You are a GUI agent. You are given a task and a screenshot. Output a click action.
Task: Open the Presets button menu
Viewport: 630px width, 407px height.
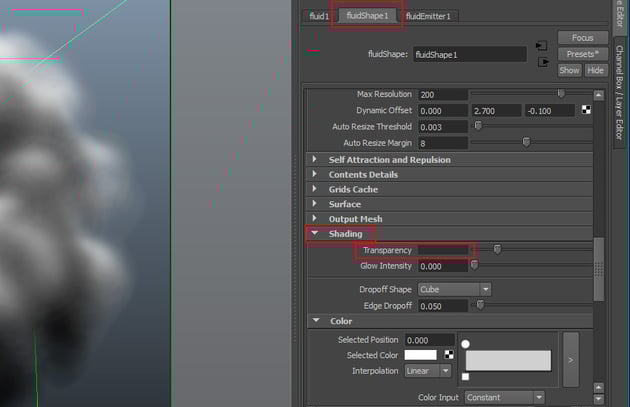[x=583, y=54]
